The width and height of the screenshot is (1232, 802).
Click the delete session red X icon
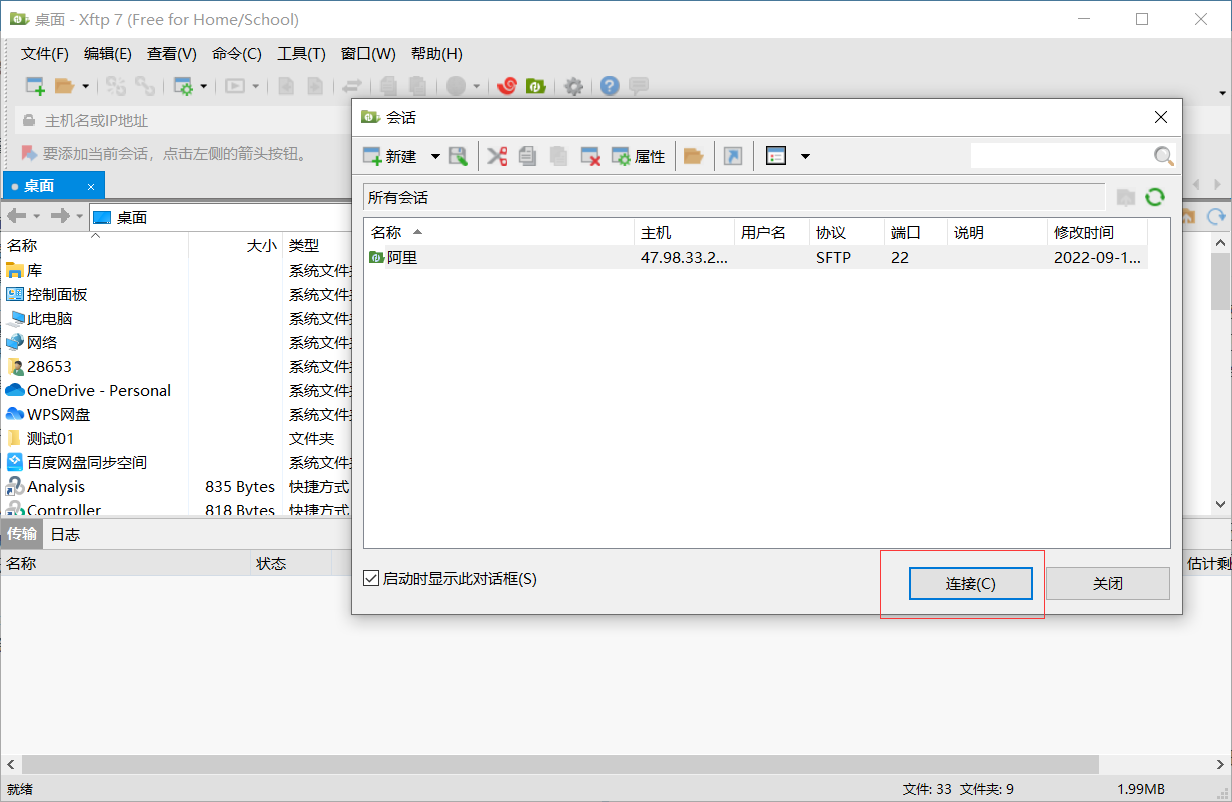pos(590,156)
